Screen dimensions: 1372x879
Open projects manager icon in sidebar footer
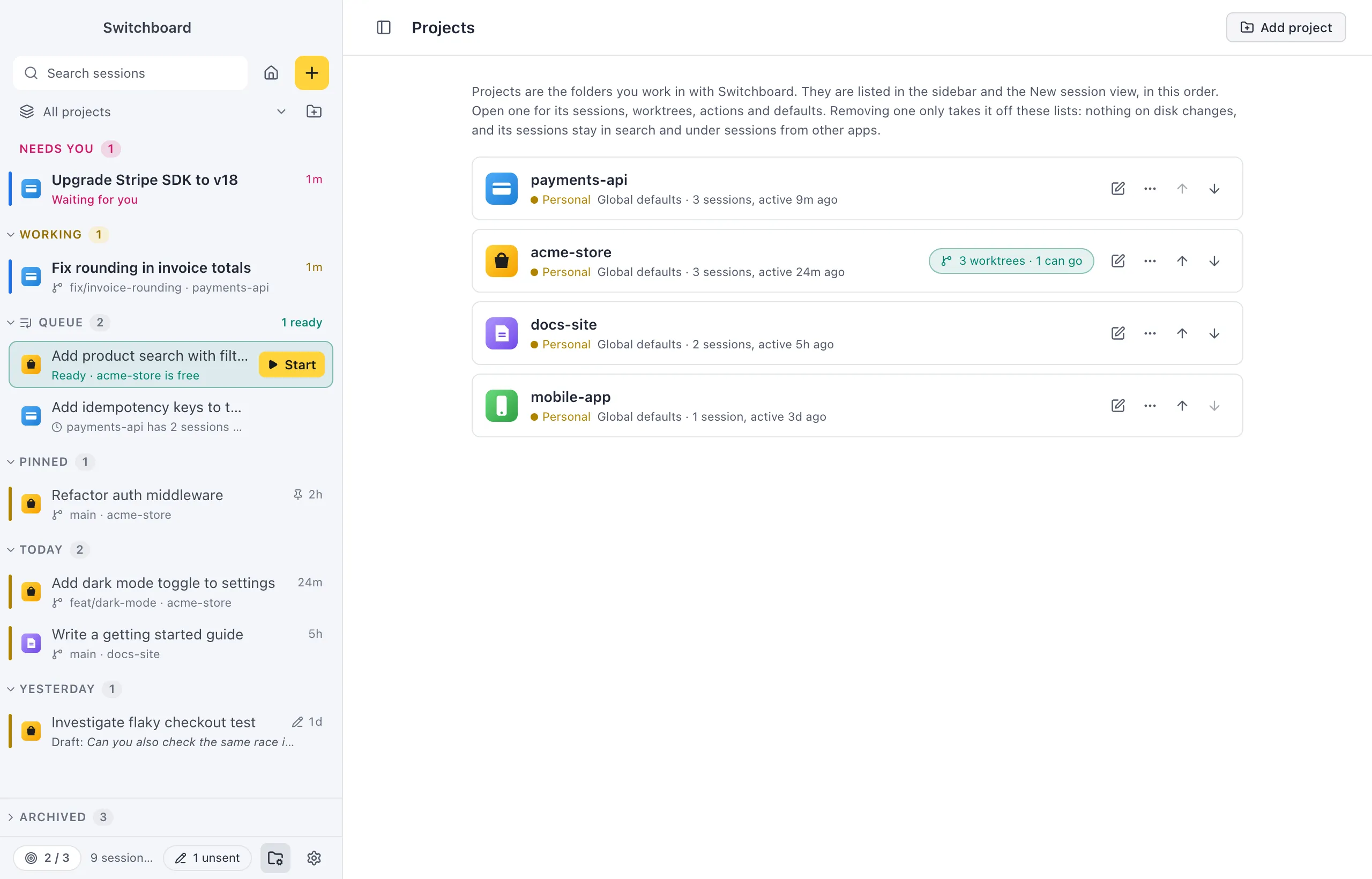click(x=275, y=858)
